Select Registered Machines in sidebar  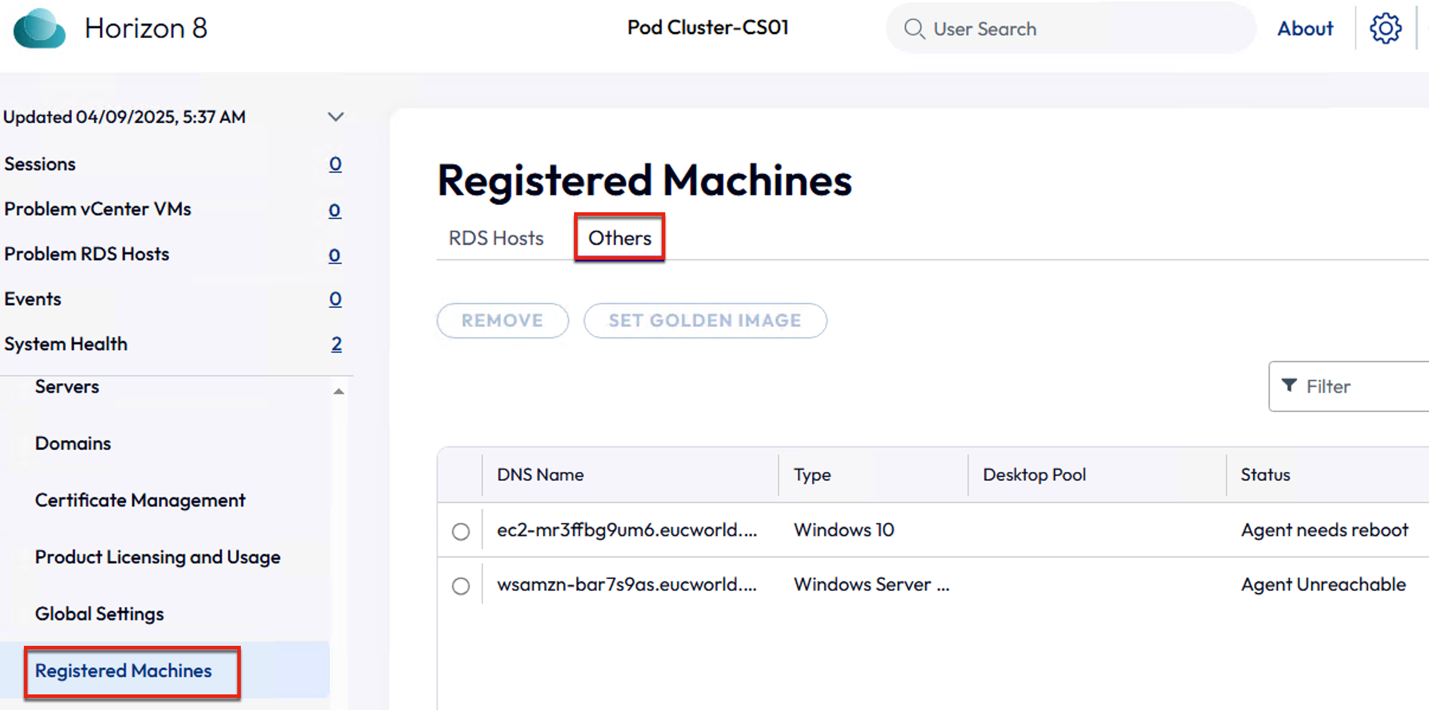coord(123,671)
